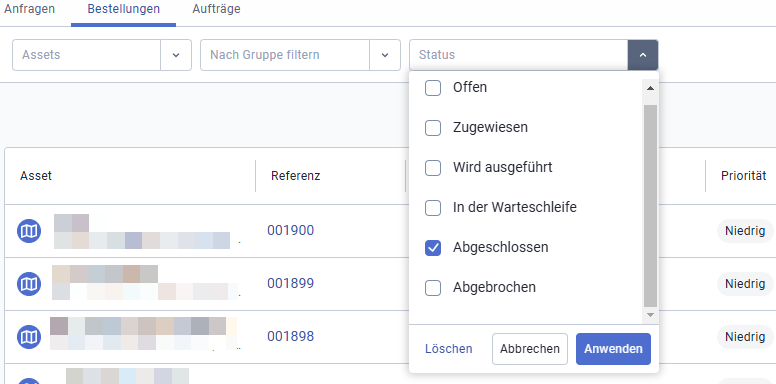Click the Abbrechen button

tap(530, 349)
